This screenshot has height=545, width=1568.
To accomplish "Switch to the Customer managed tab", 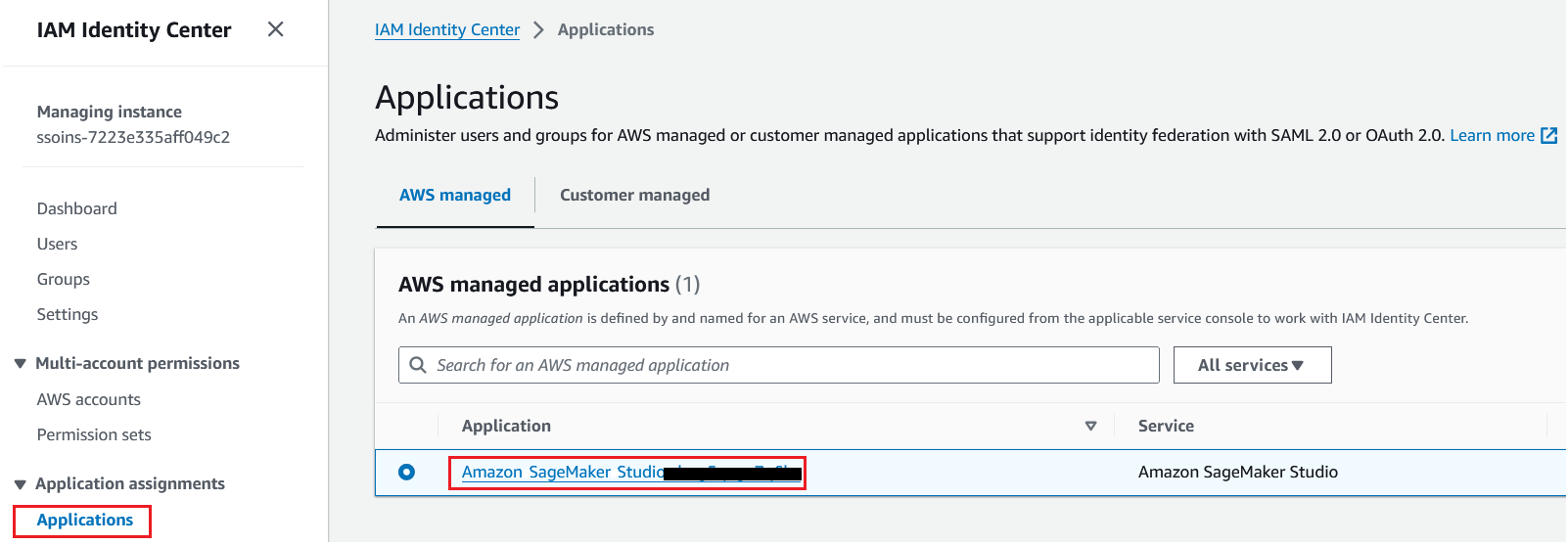I will tap(634, 195).
